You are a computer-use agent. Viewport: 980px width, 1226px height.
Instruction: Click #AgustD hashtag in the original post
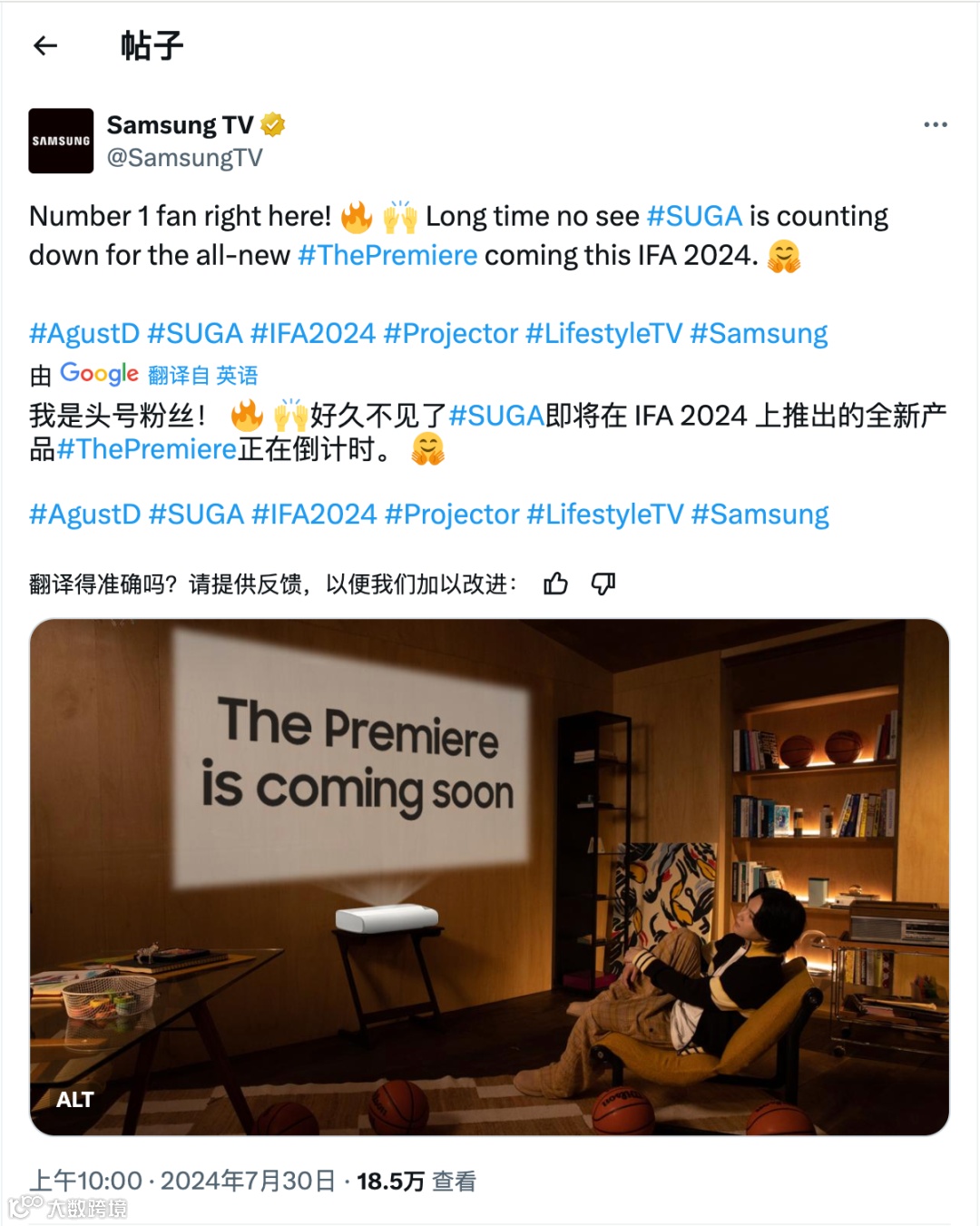(84, 333)
